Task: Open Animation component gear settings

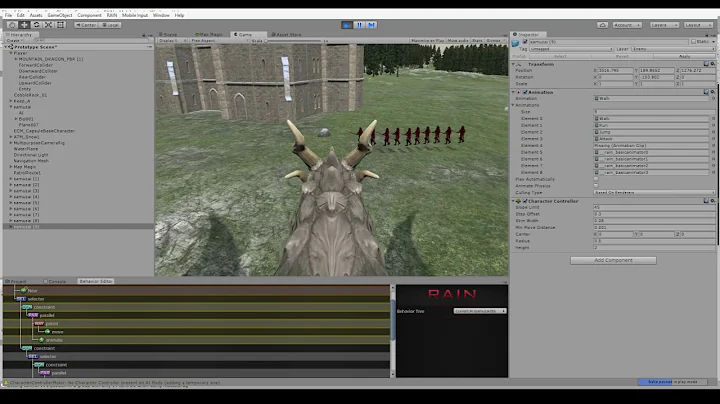Action: pos(713,92)
